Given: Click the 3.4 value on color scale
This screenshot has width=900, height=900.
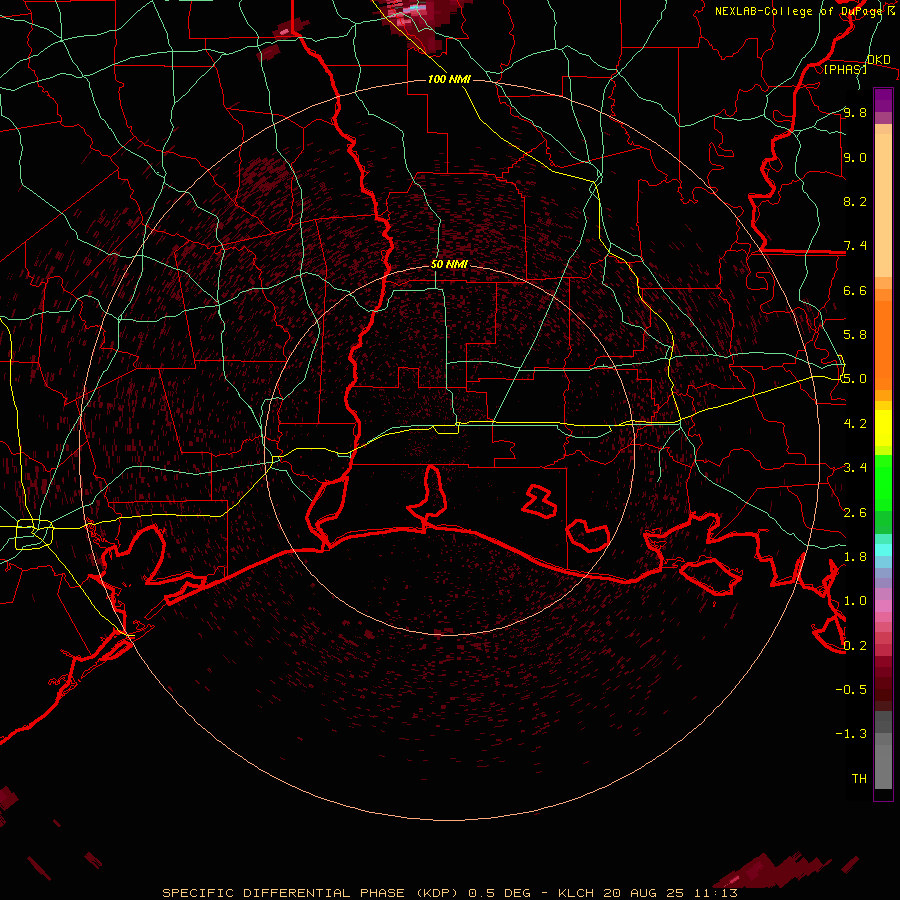Looking at the screenshot, I should pyautogui.click(x=855, y=467).
